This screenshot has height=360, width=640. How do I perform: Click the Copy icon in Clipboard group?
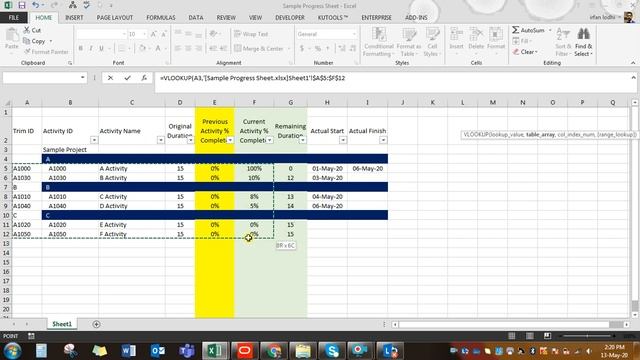pyautogui.click(x=27, y=41)
